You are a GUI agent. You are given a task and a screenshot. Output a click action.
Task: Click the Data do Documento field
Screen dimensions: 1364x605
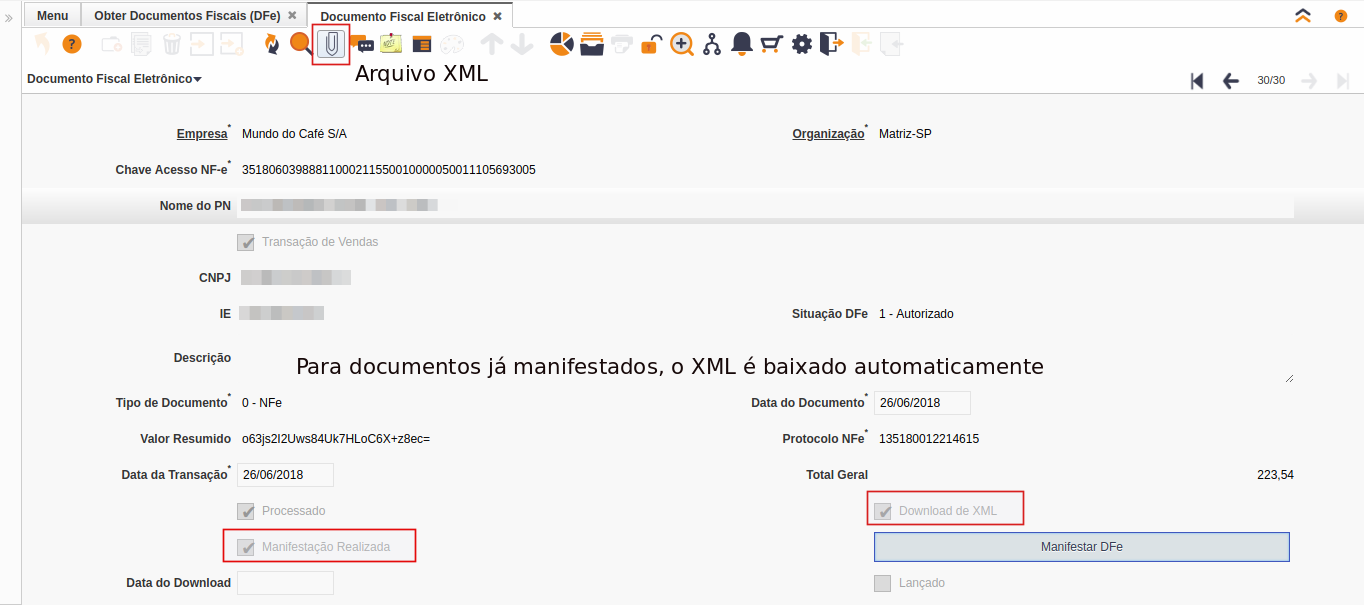click(922, 403)
